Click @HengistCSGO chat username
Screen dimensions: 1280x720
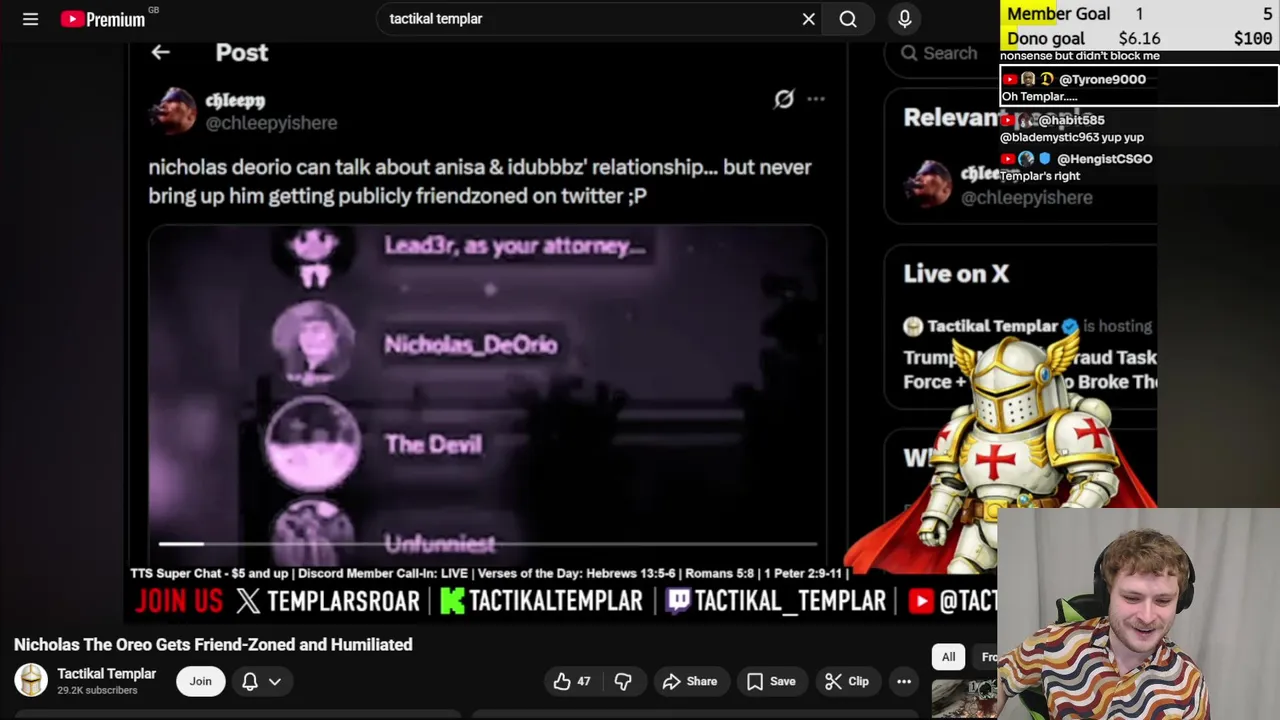pyautogui.click(x=1104, y=159)
